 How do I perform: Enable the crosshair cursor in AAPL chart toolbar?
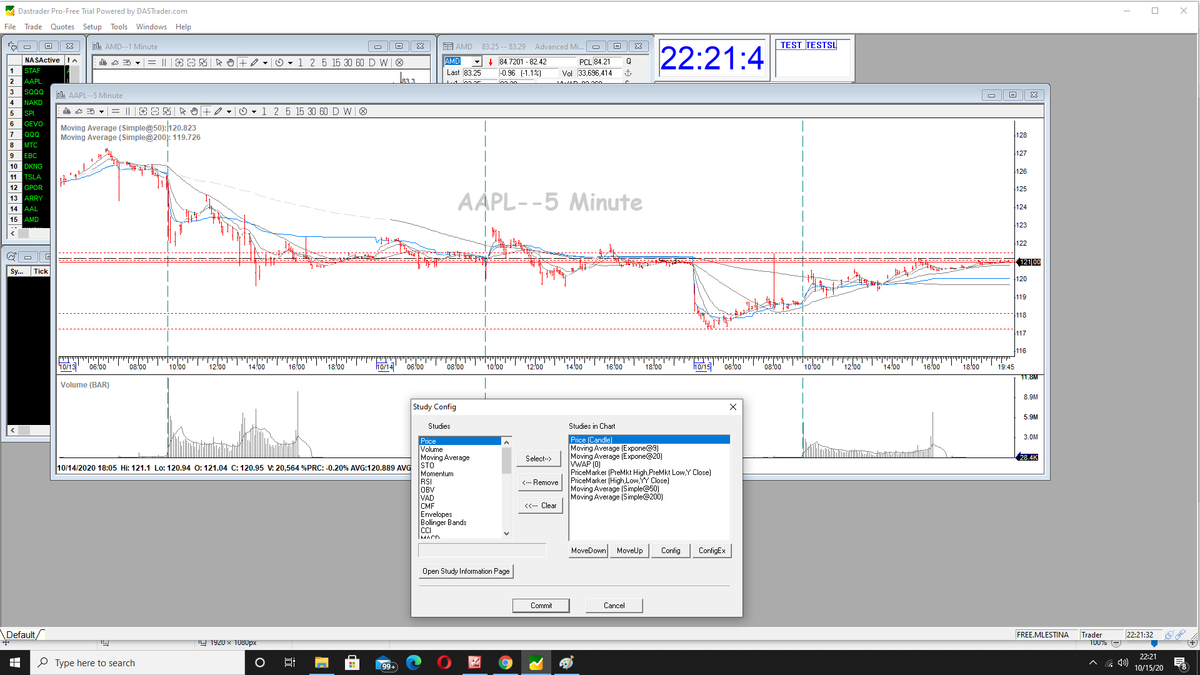[206, 111]
